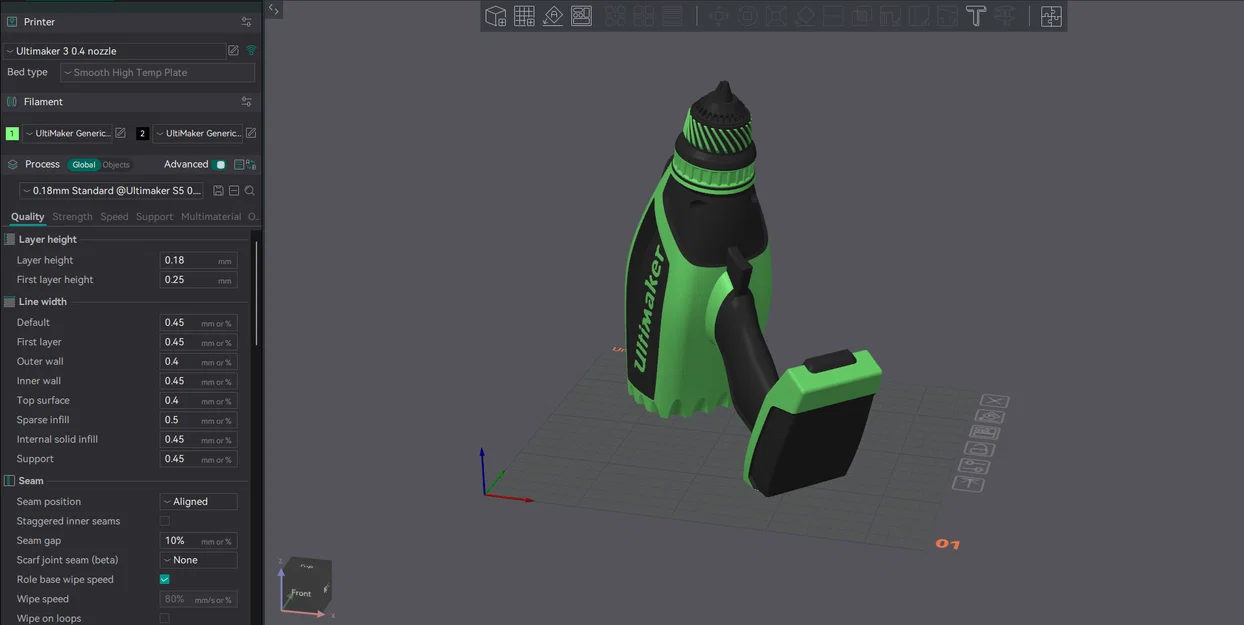This screenshot has height=625, width=1244.
Task: Search within process settings
Action: coord(250,190)
